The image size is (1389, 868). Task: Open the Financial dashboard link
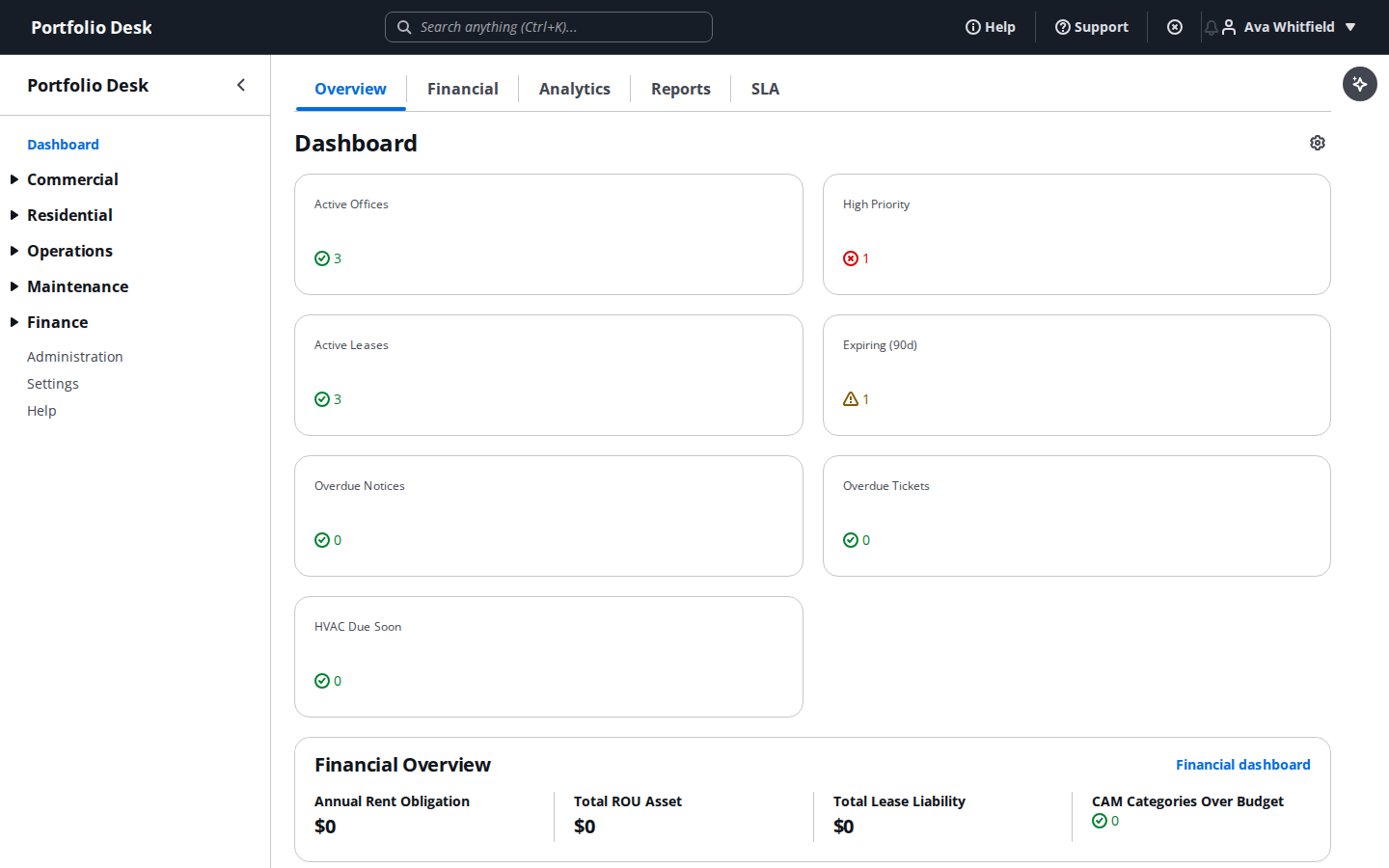tap(1242, 765)
